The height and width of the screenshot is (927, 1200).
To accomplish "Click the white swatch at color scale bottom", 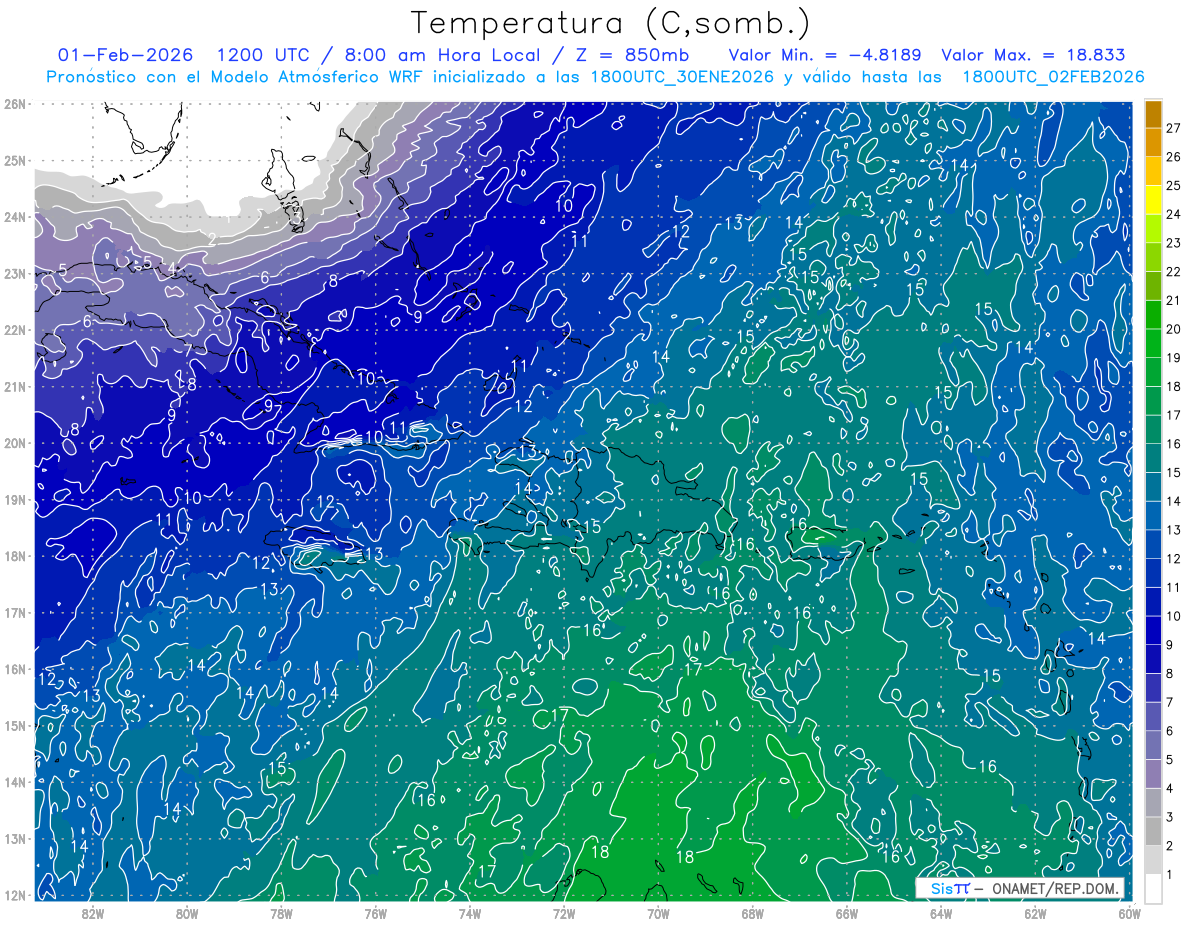I will [1153, 887].
